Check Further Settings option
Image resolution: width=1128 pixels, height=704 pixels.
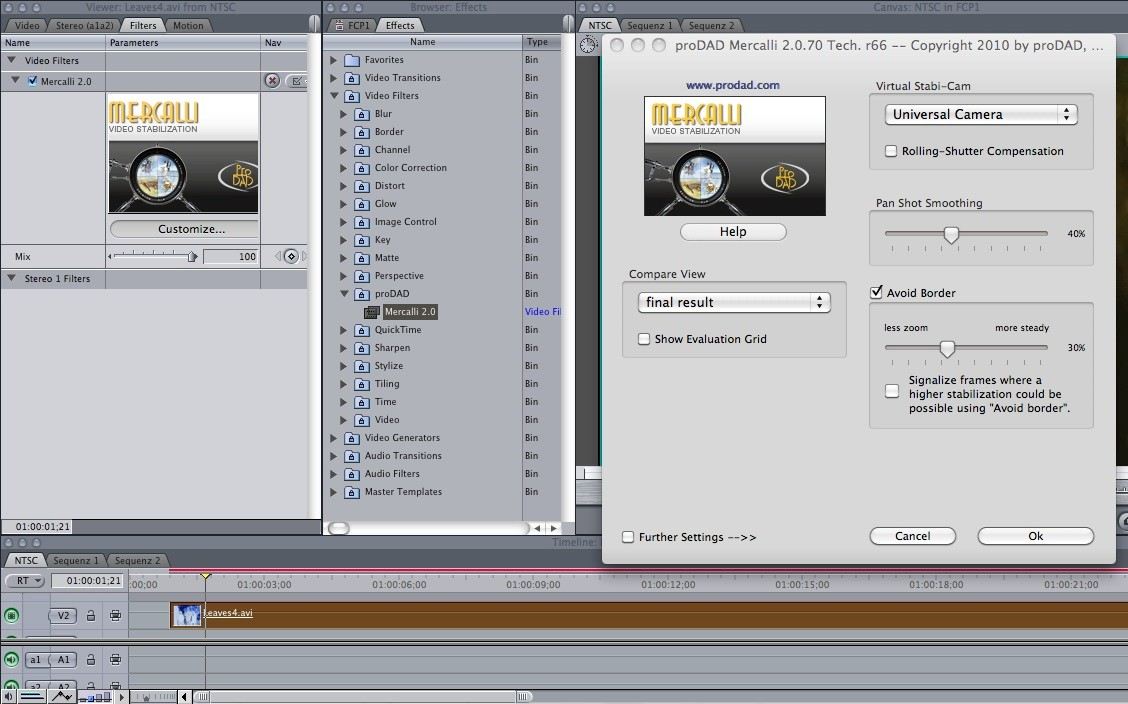pos(628,536)
